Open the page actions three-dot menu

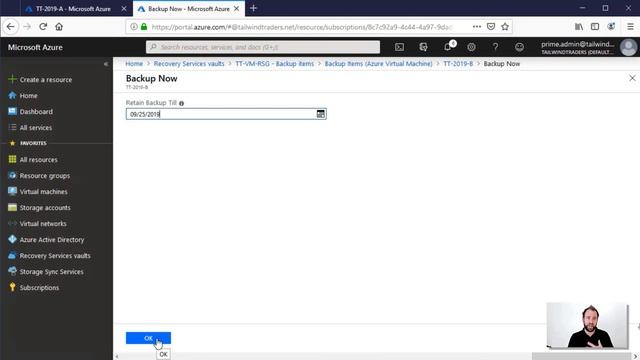click(477, 27)
